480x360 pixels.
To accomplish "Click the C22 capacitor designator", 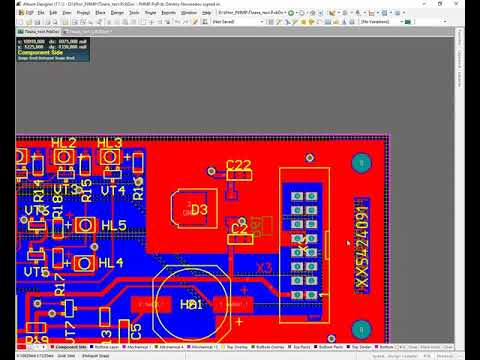I will point(238,165).
